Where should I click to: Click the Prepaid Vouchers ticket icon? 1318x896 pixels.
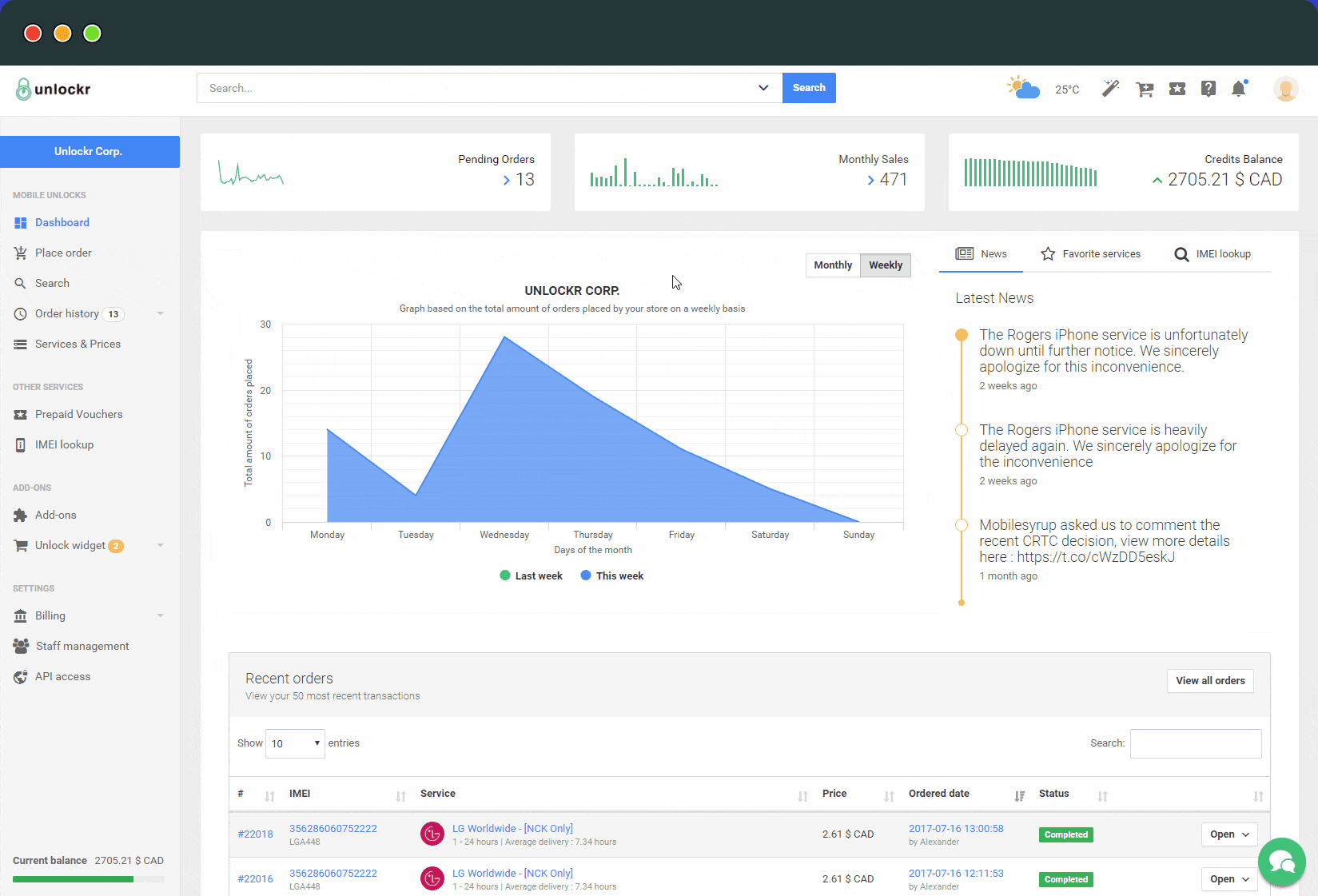tap(21, 415)
